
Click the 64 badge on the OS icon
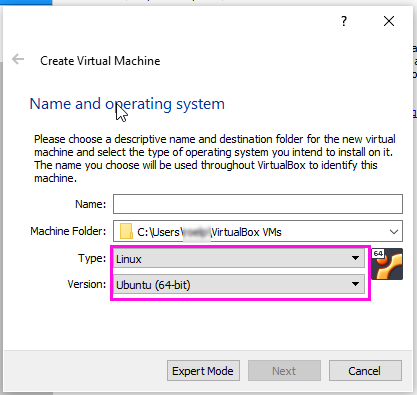(x=378, y=254)
